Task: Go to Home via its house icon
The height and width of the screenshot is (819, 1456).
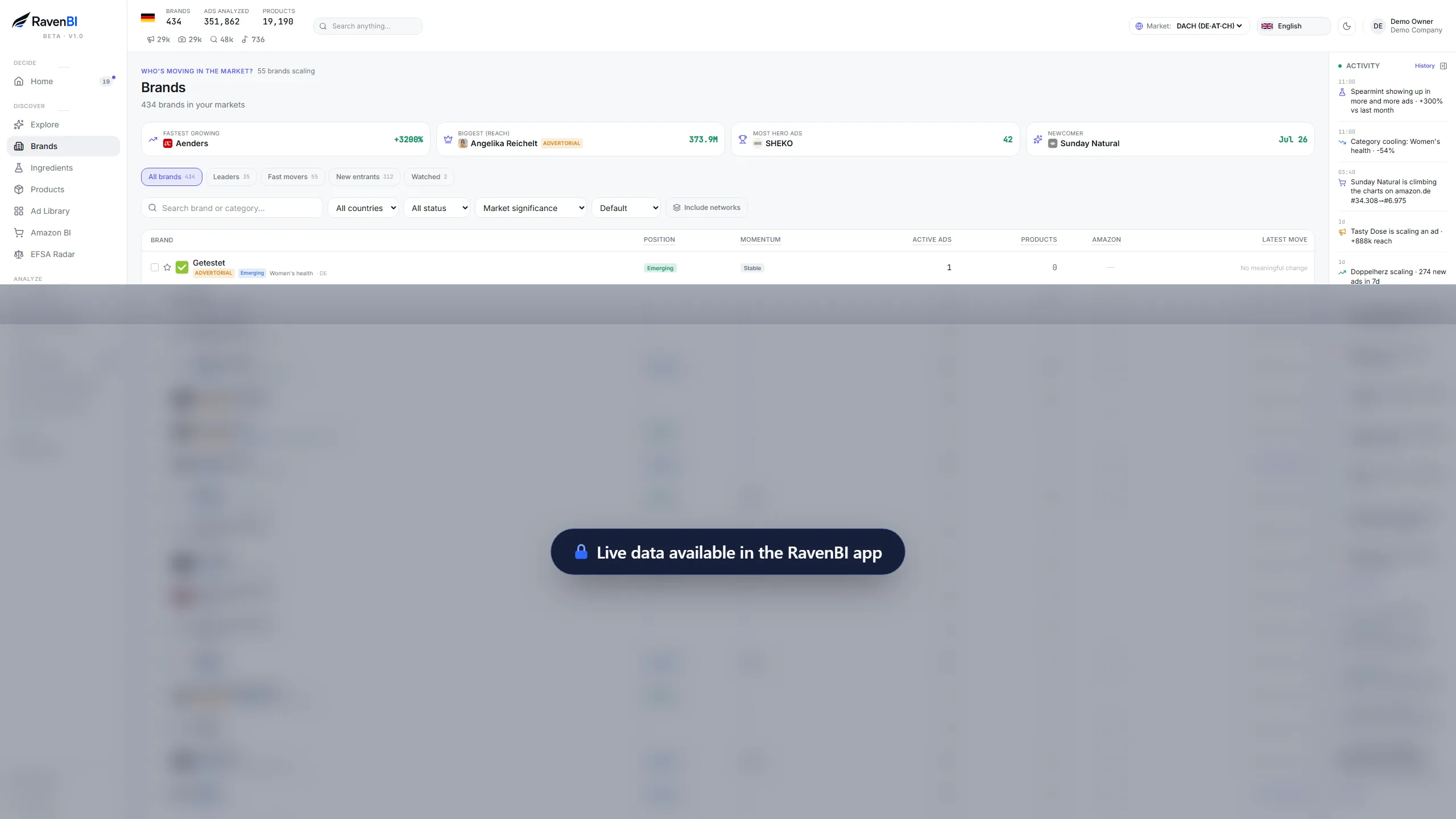Action: pyautogui.click(x=19, y=81)
